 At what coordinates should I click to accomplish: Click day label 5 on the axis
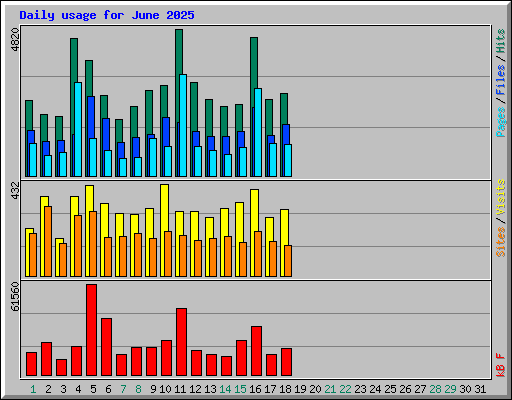point(93,389)
